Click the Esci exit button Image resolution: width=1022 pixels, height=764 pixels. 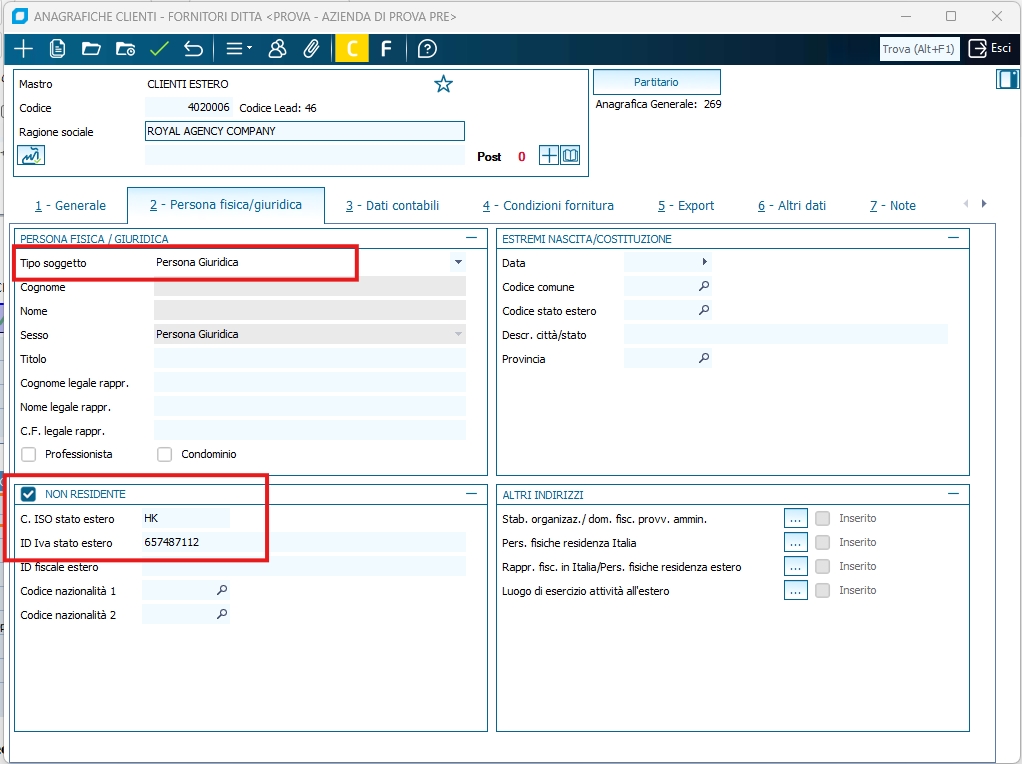point(990,48)
